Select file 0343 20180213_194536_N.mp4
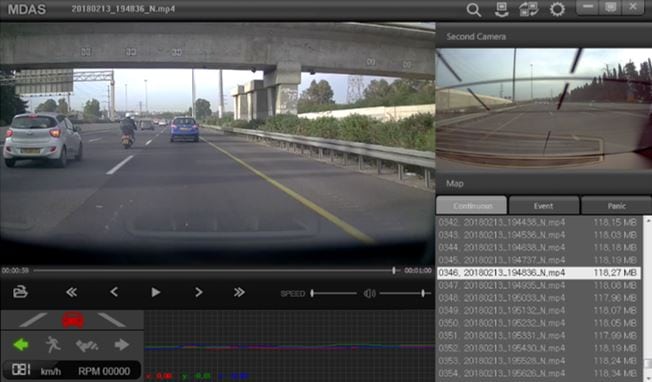The width and height of the screenshot is (652, 382). click(538, 235)
